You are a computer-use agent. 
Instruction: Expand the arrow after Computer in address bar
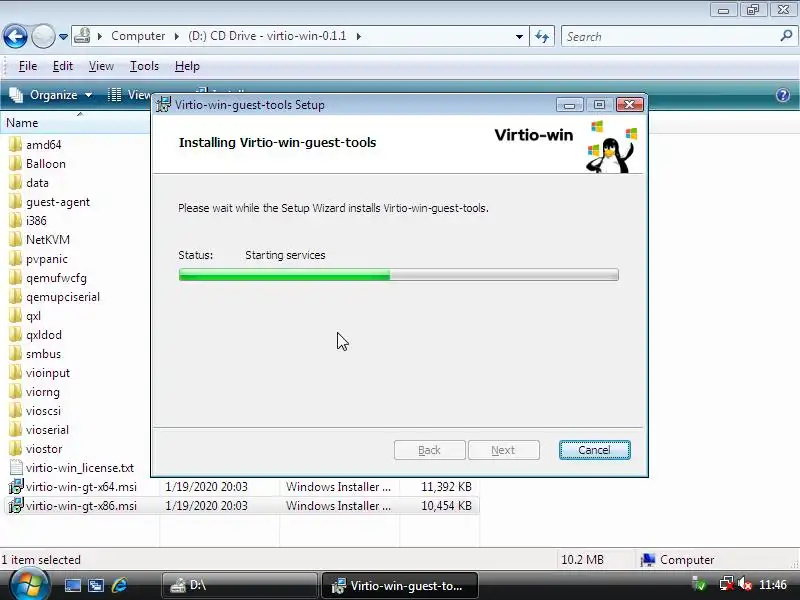coord(177,36)
